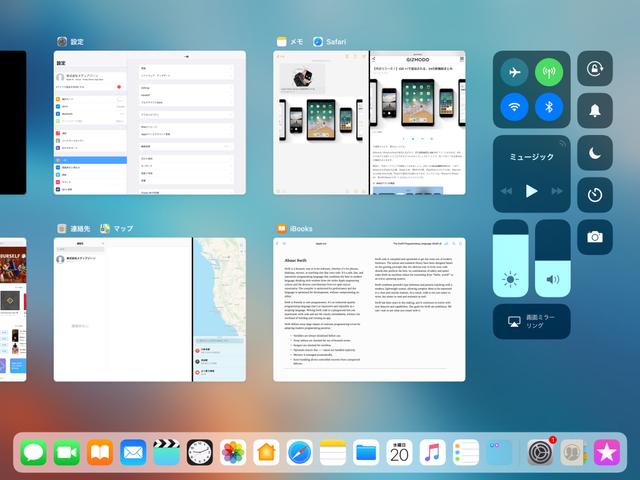Open the Files app in dock
Viewport: 640px width, 480px height.
pyautogui.click(x=366, y=452)
